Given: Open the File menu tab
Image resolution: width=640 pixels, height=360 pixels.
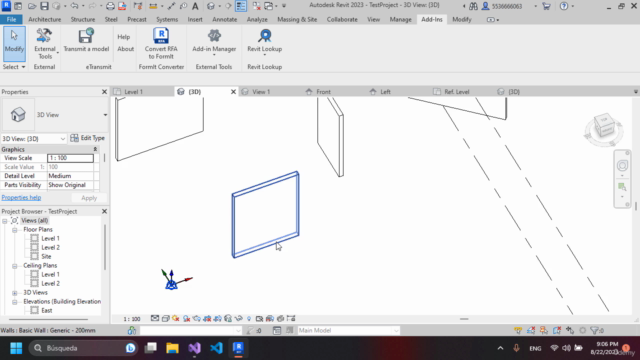Looking at the screenshot, I should click(11, 19).
